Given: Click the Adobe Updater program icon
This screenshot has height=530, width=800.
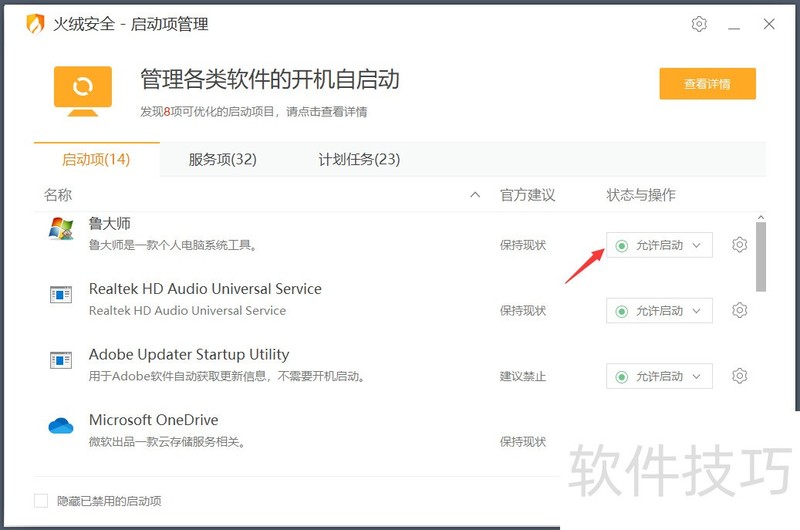Looking at the screenshot, I should [x=61, y=360].
